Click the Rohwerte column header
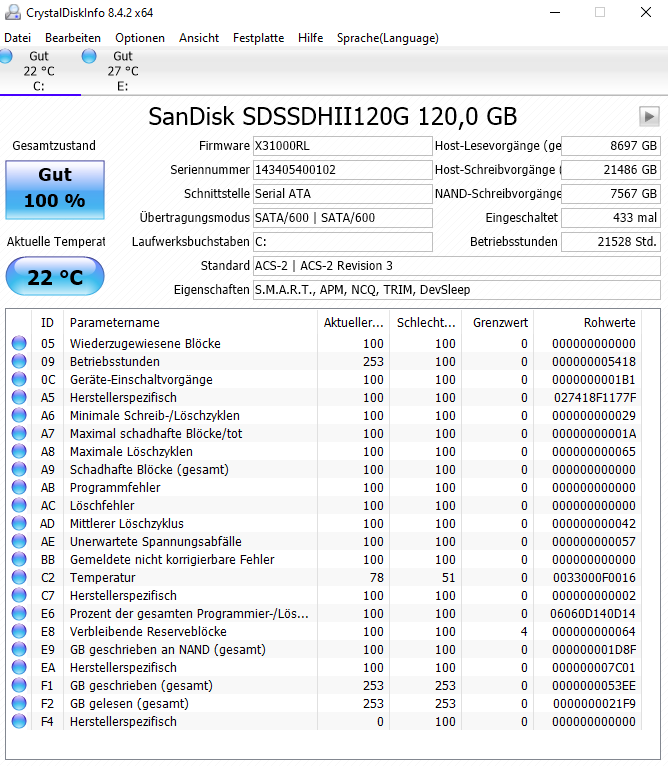This screenshot has width=668, height=766. coord(588,322)
